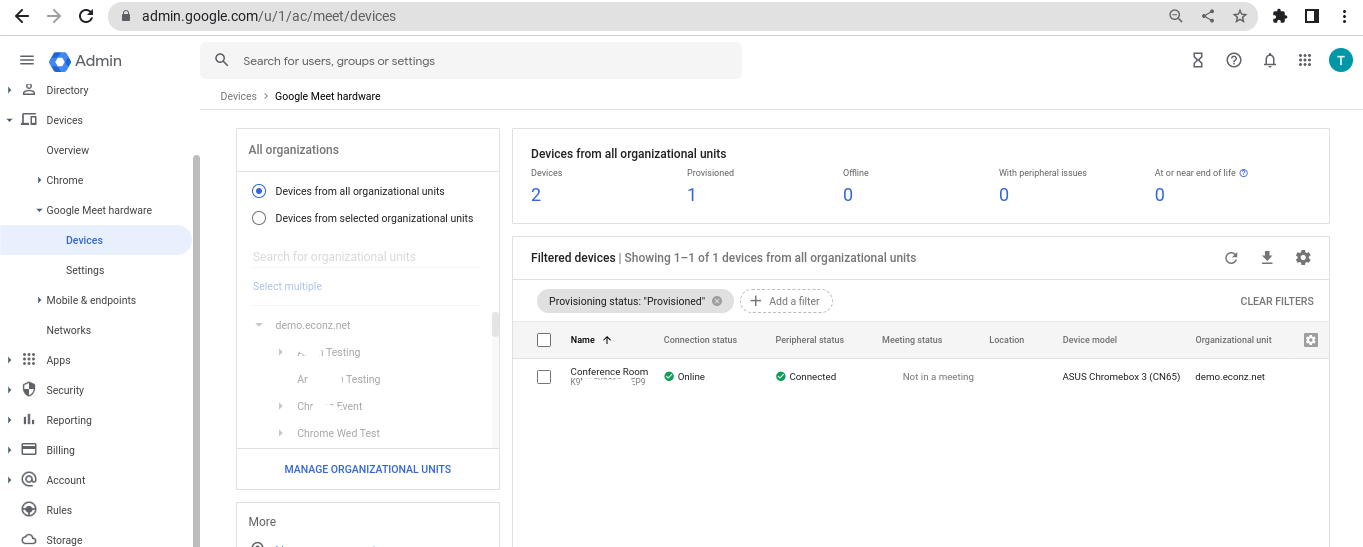Image resolution: width=1363 pixels, height=547 pixels.
Task: Expand the Apps section
Action: point(9,360)
